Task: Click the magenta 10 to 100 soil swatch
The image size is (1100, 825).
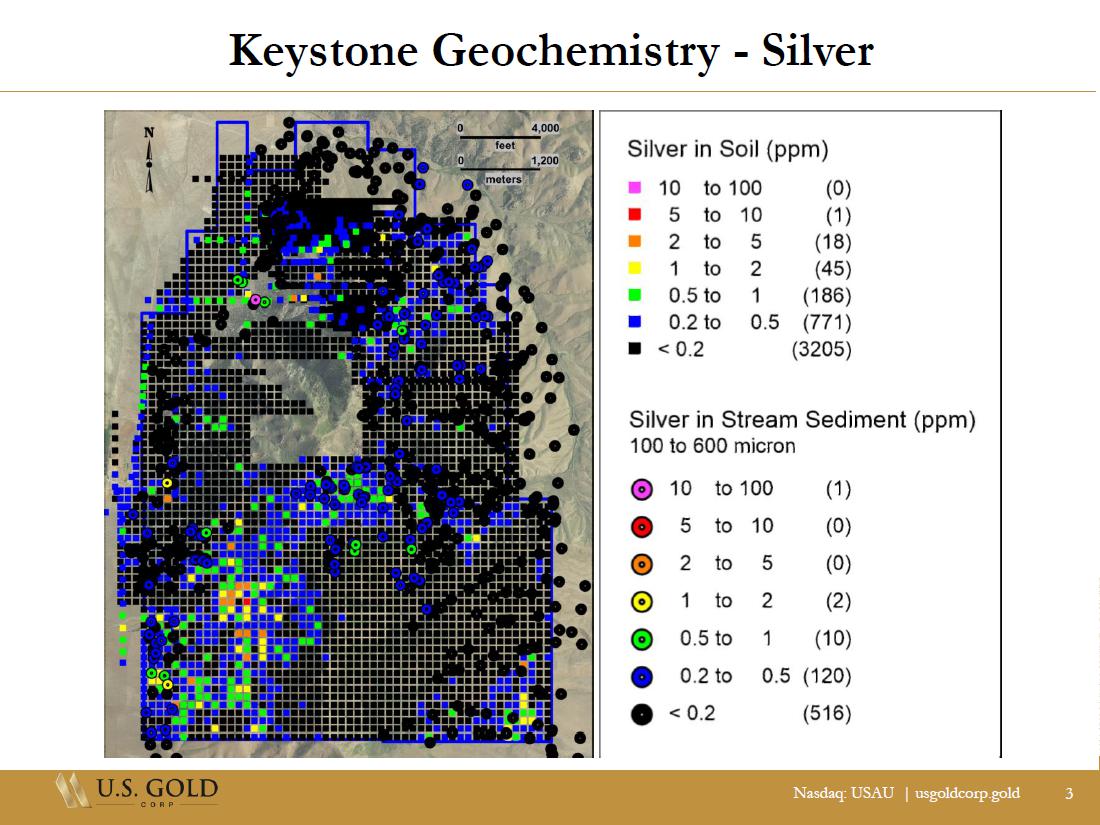Action: 634,188
